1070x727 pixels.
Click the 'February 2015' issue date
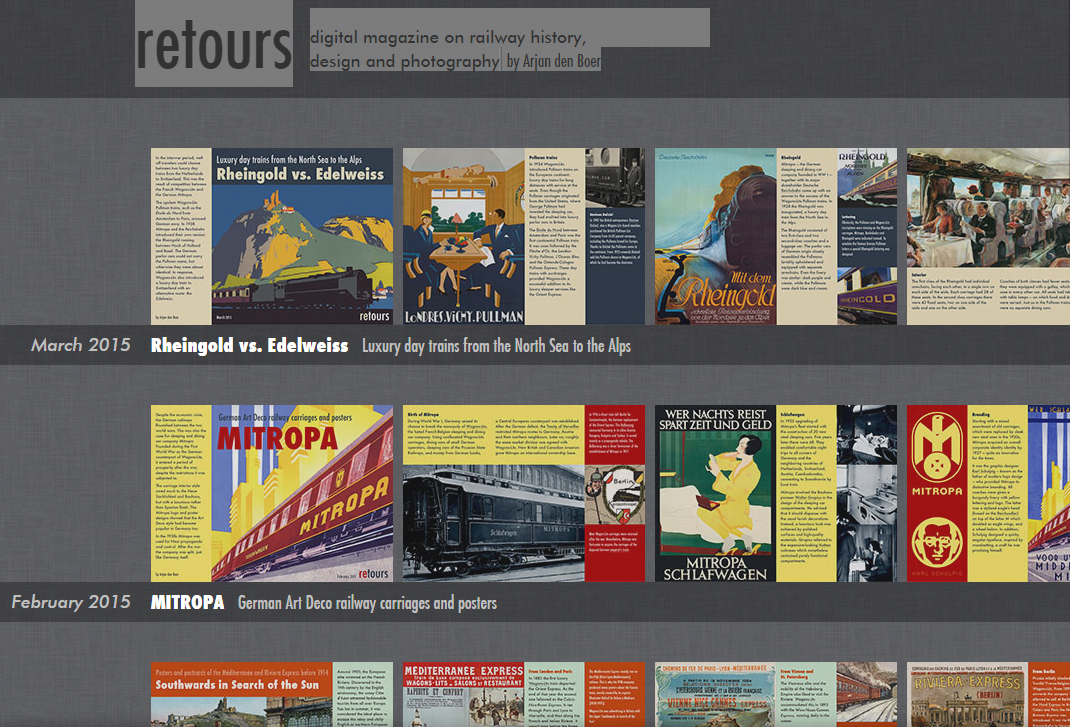point(71,602)
